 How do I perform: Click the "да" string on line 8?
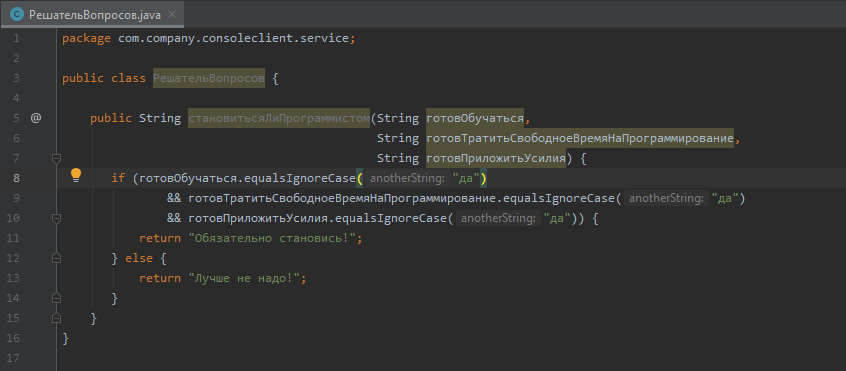(466, 178)
